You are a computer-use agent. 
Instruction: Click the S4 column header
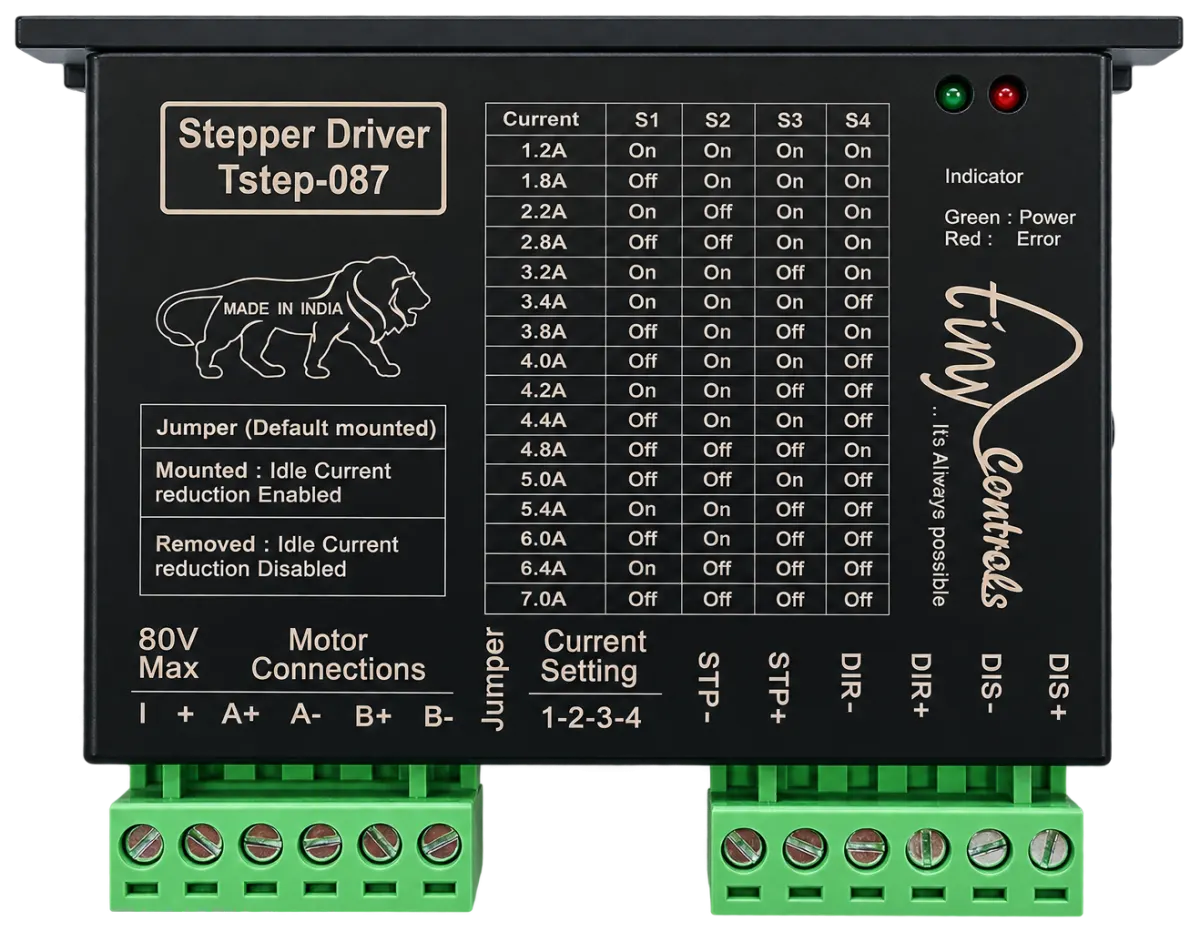tap(858, 121)
